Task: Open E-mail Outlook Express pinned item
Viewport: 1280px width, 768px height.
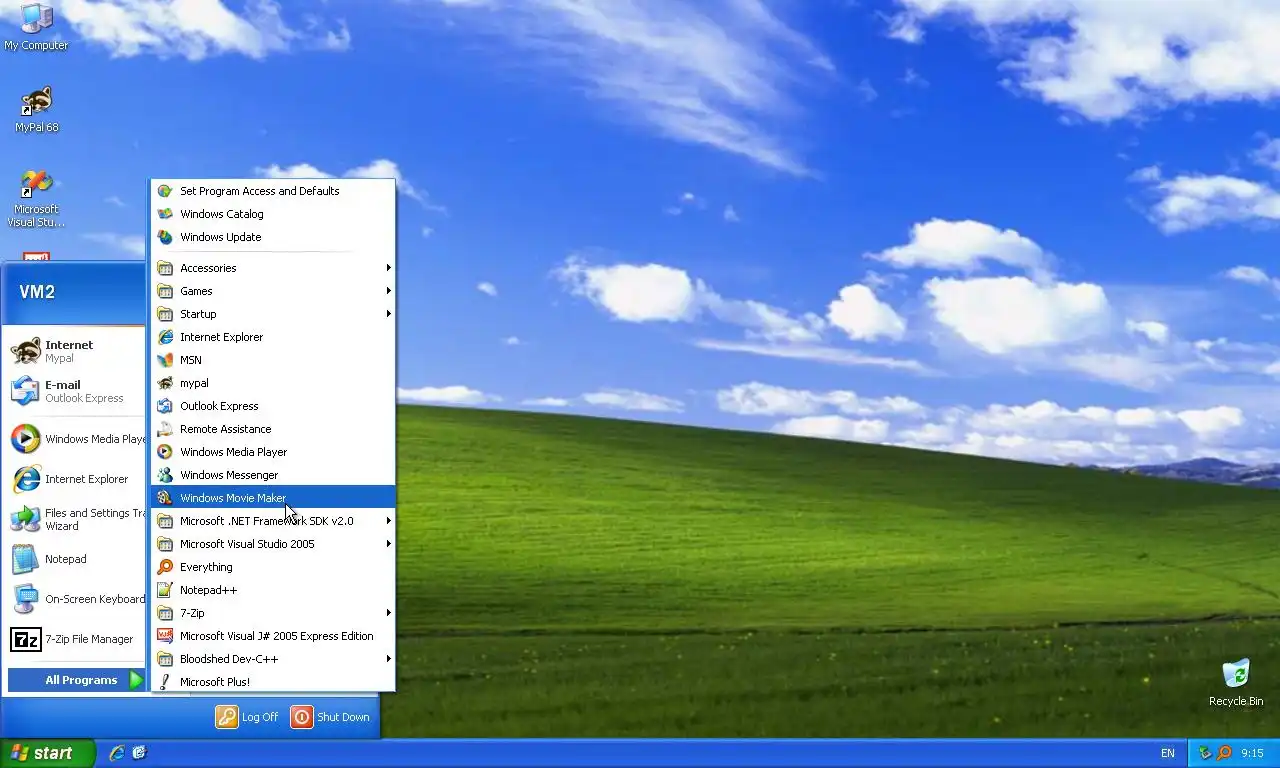Action: [76, 391]
